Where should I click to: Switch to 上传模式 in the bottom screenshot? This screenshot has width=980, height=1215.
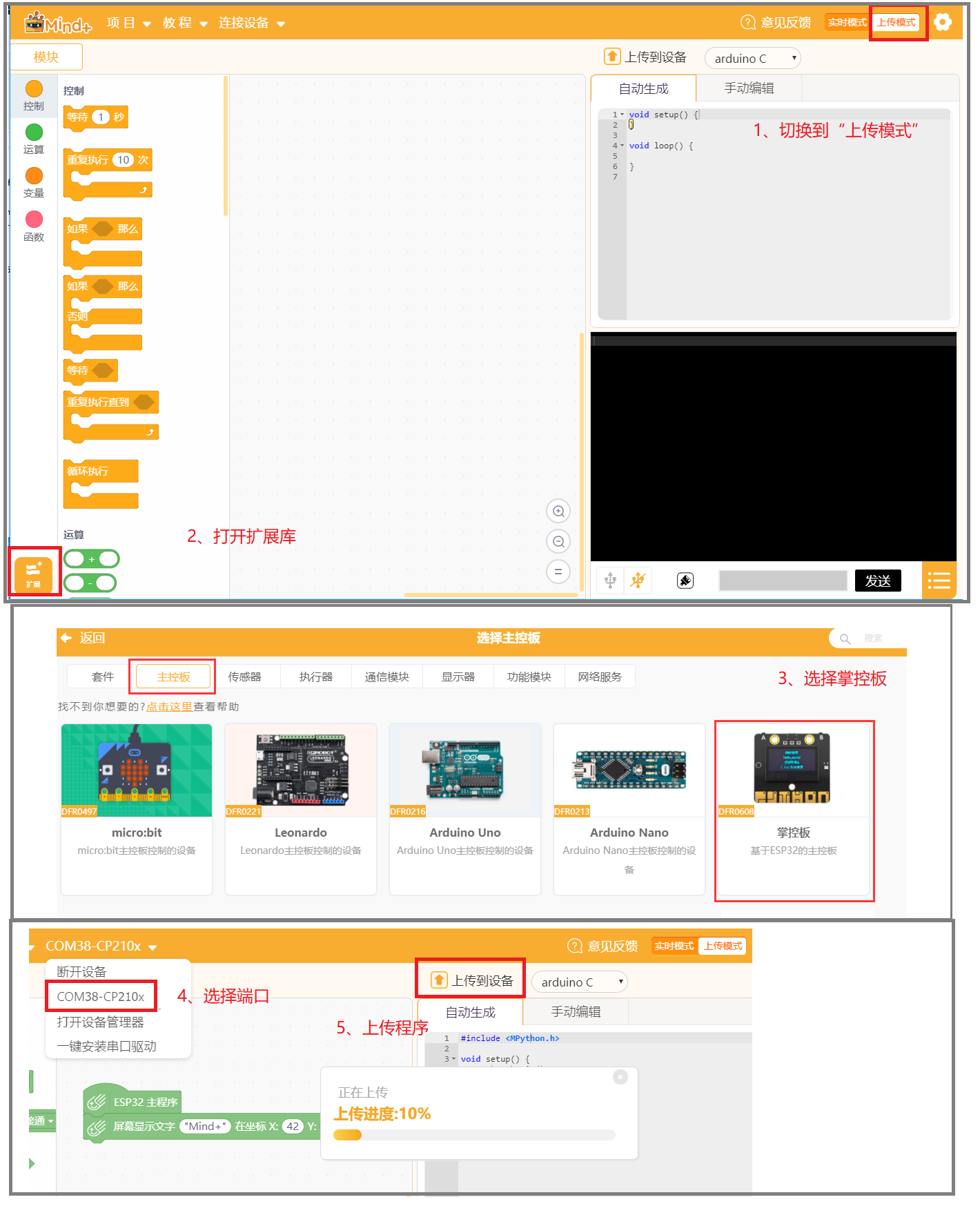click(x=723, y=946)
